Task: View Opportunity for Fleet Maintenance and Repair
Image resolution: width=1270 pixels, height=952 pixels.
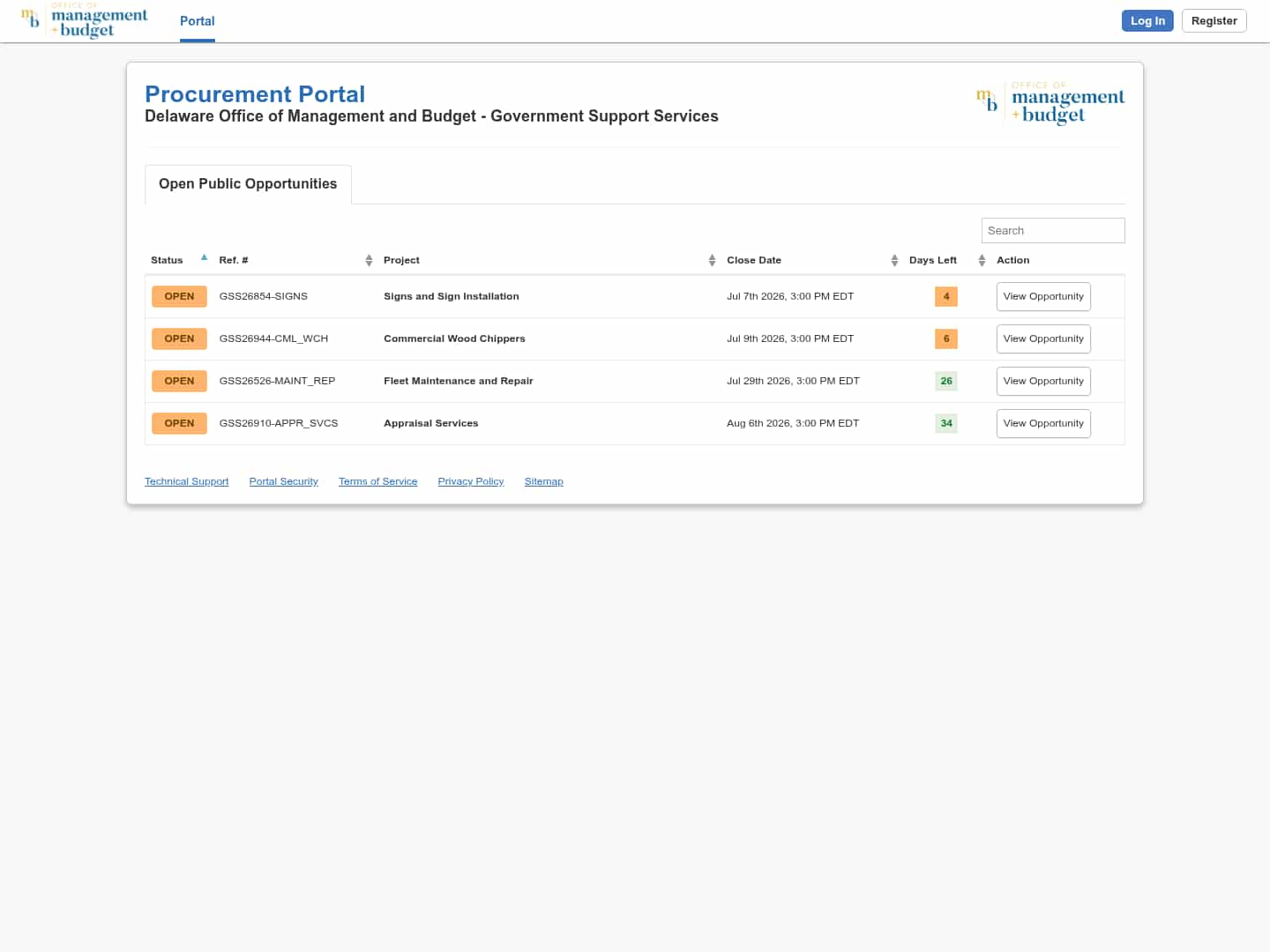Action: (1043, 381)
